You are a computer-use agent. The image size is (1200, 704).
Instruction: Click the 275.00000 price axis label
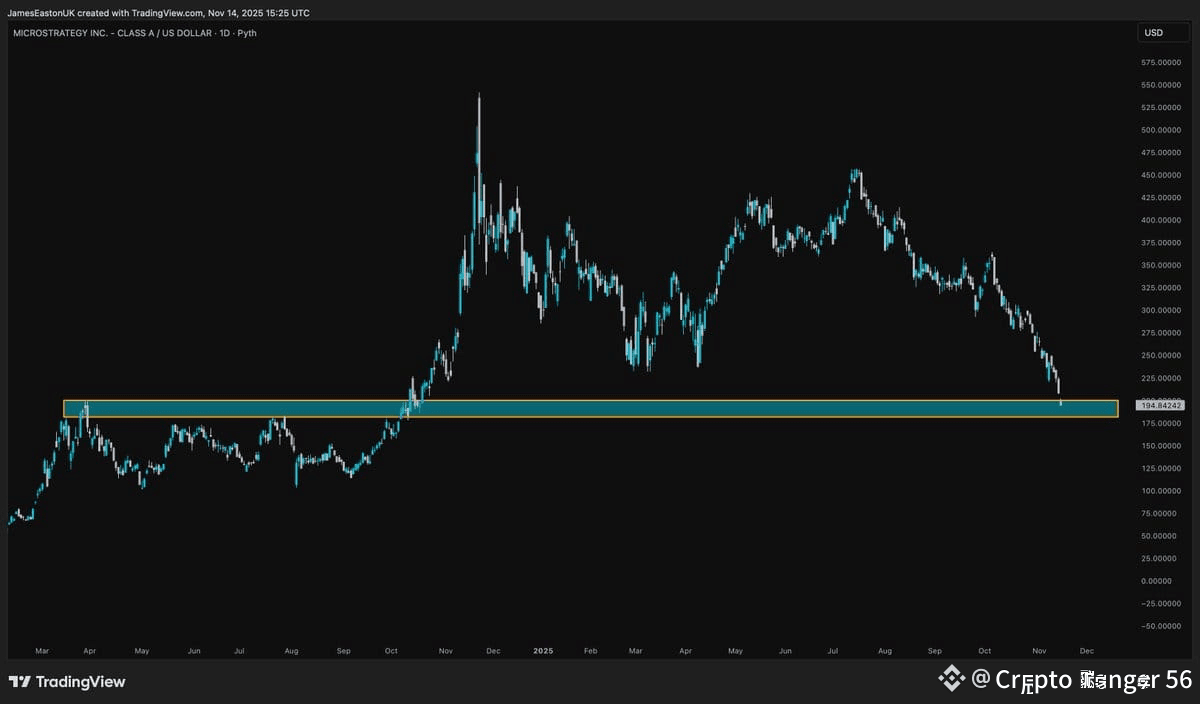click(1162, 332)
